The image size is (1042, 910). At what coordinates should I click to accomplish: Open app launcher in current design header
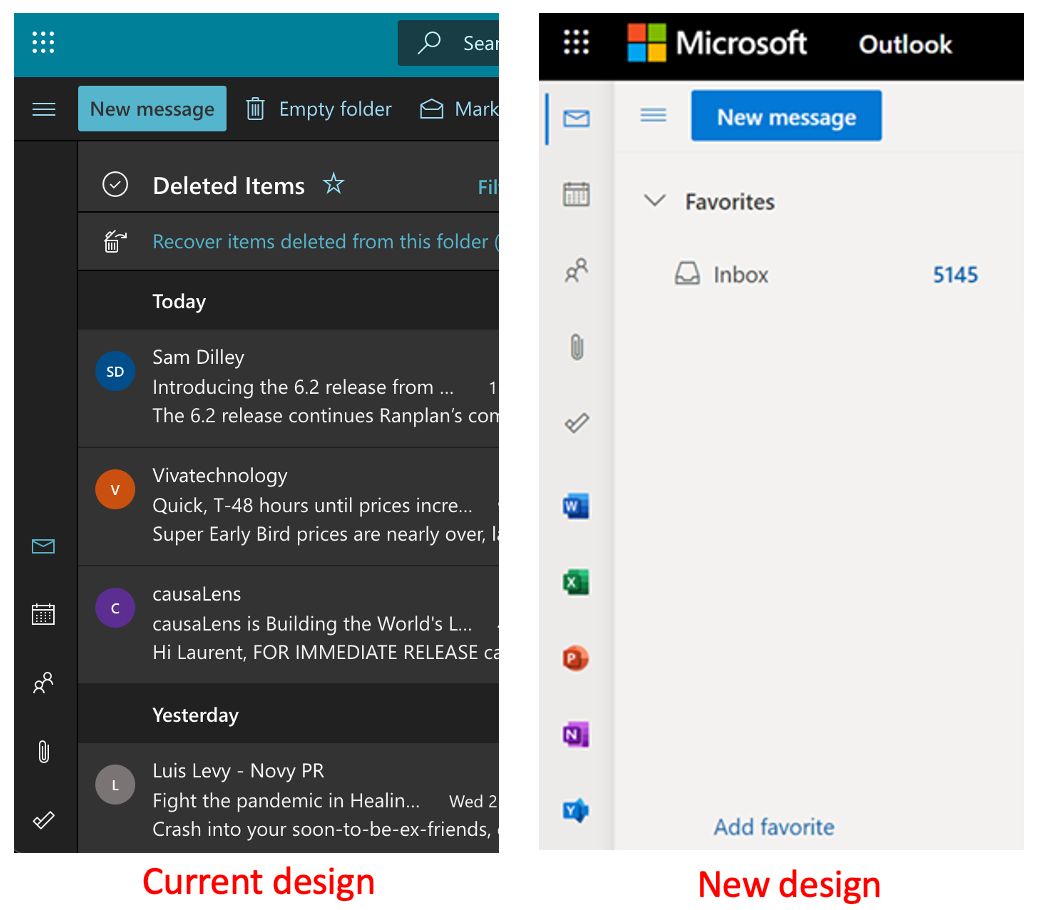[43, 43]
